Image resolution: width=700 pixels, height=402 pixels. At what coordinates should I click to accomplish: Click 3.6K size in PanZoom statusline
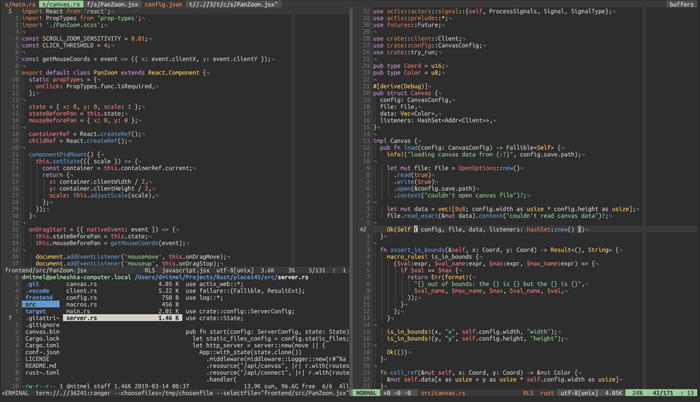267,270
